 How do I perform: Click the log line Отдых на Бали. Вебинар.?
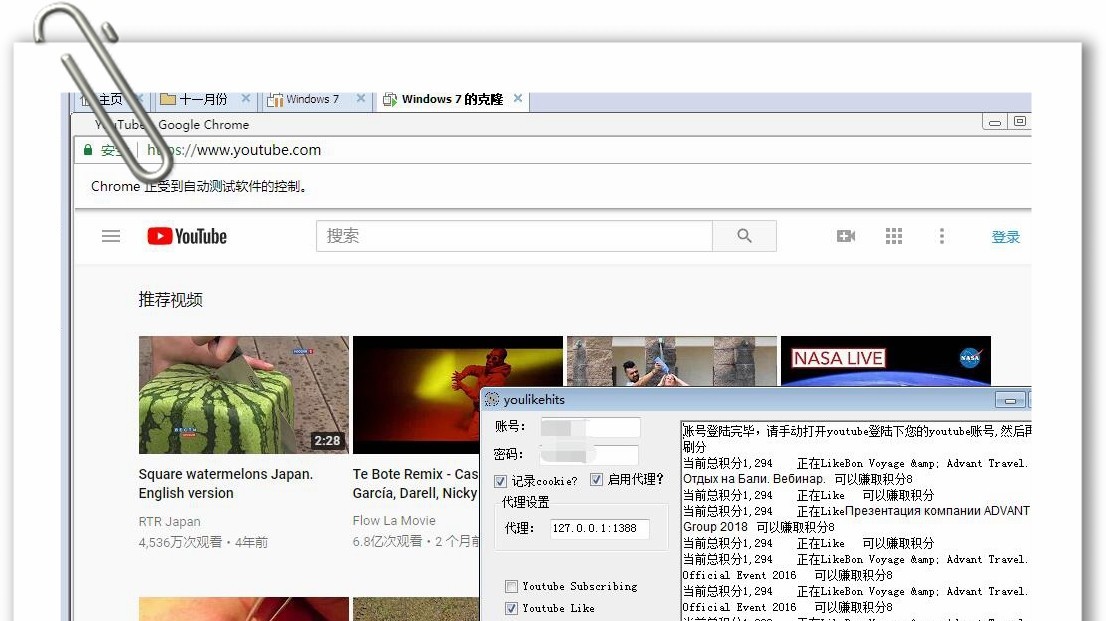tap(798, 479)
